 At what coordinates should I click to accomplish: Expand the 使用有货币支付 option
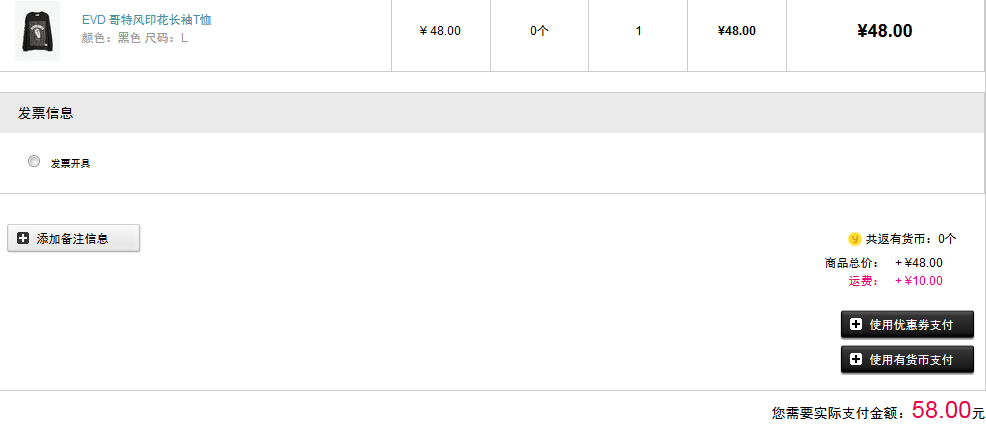point(907,360)
